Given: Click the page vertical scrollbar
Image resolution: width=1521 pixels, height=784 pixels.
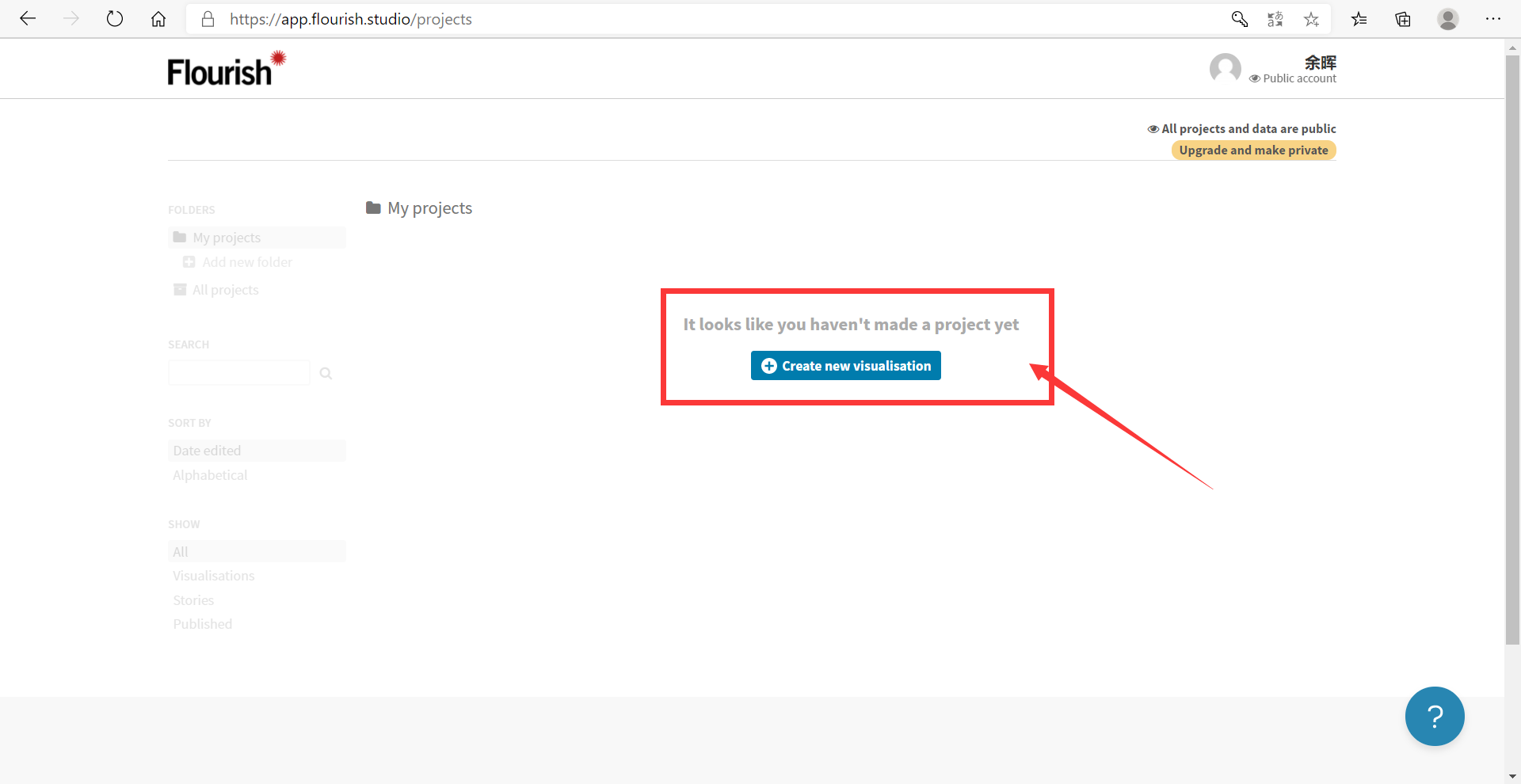Looking at the screenshot, I should (x=1512, y=350).
